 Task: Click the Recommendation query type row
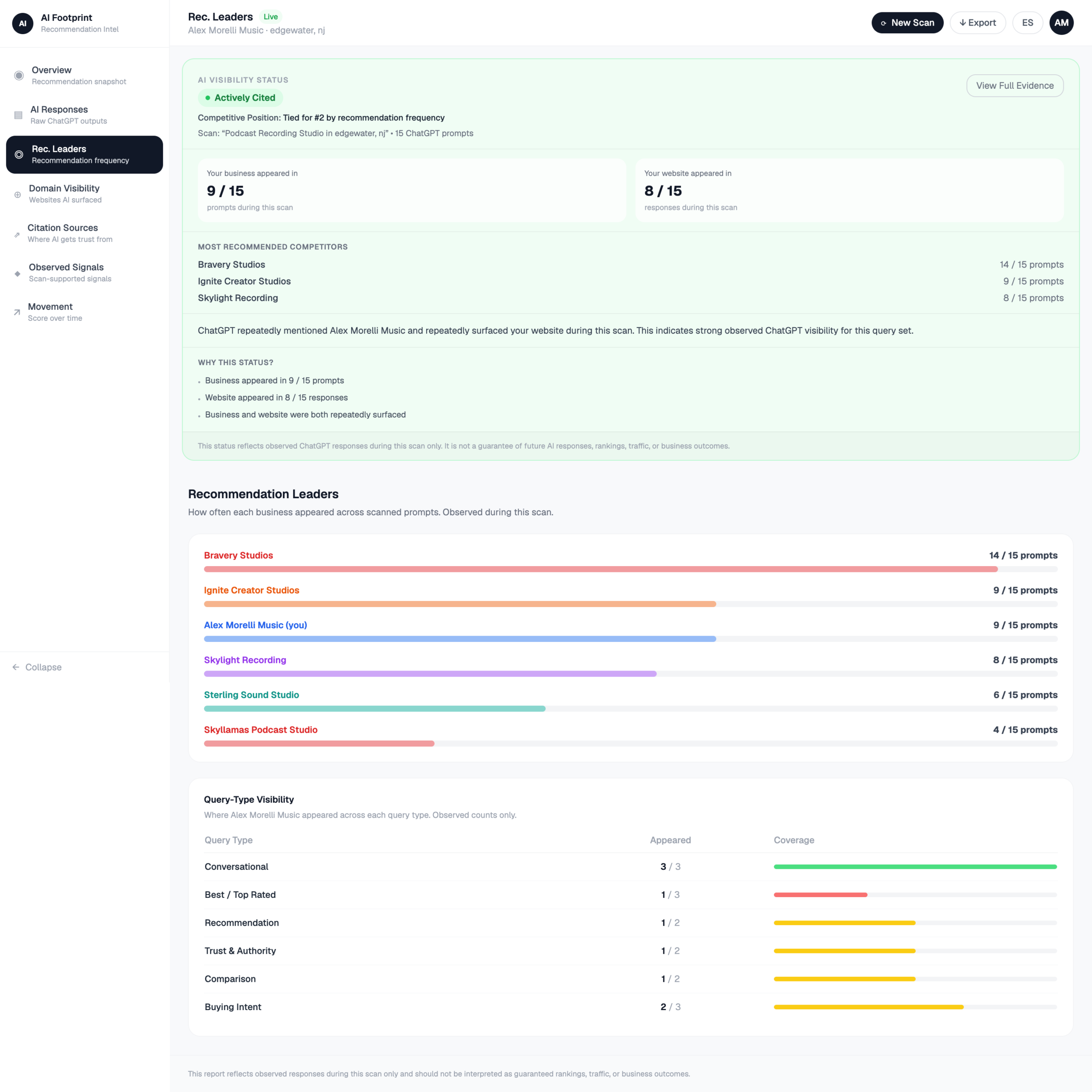pos(631,922)
